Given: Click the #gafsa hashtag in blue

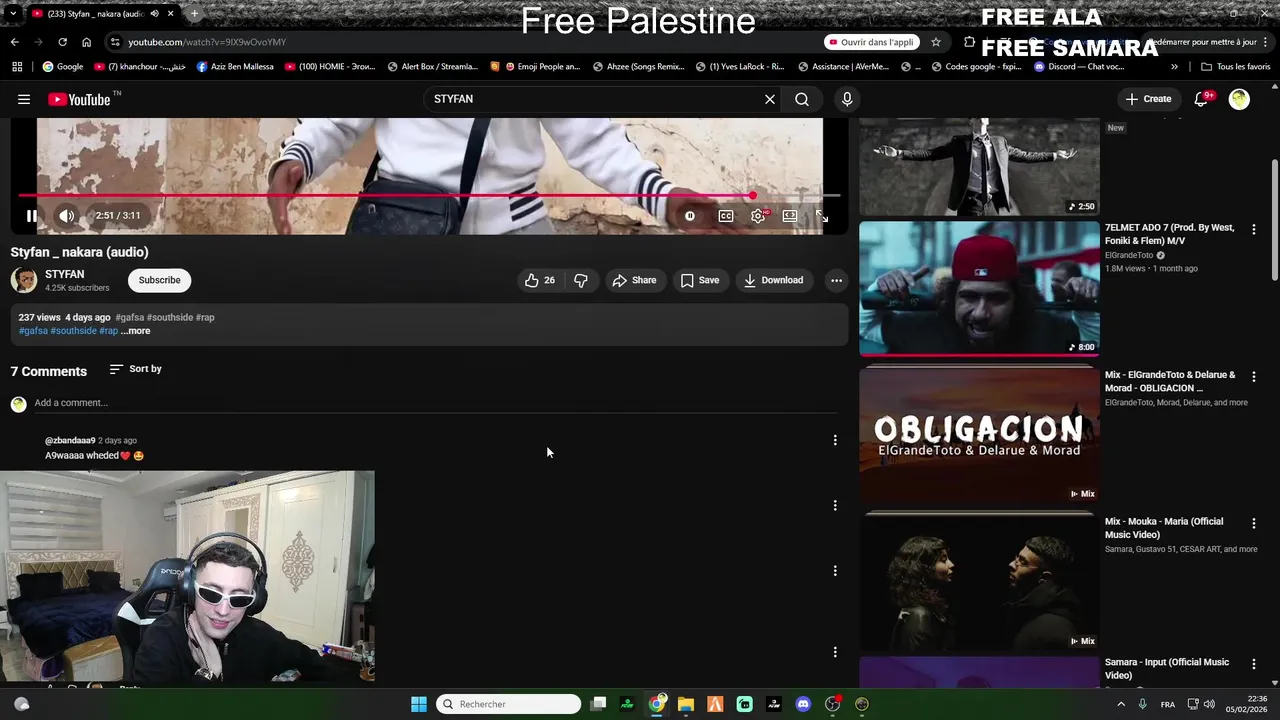Looking at the screenshot, I should [x=33, y=331].
